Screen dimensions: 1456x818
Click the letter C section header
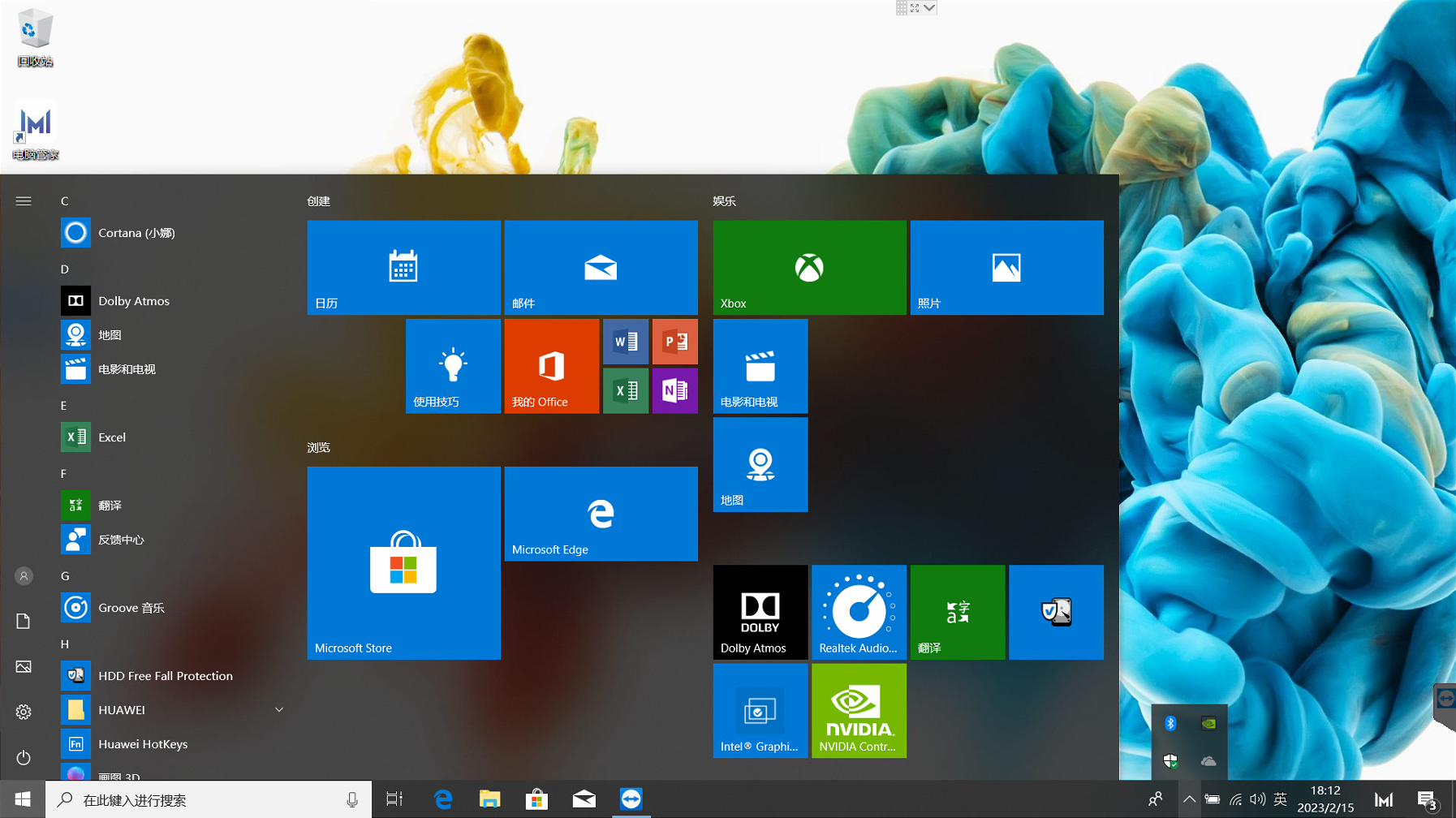coord(64,201)
